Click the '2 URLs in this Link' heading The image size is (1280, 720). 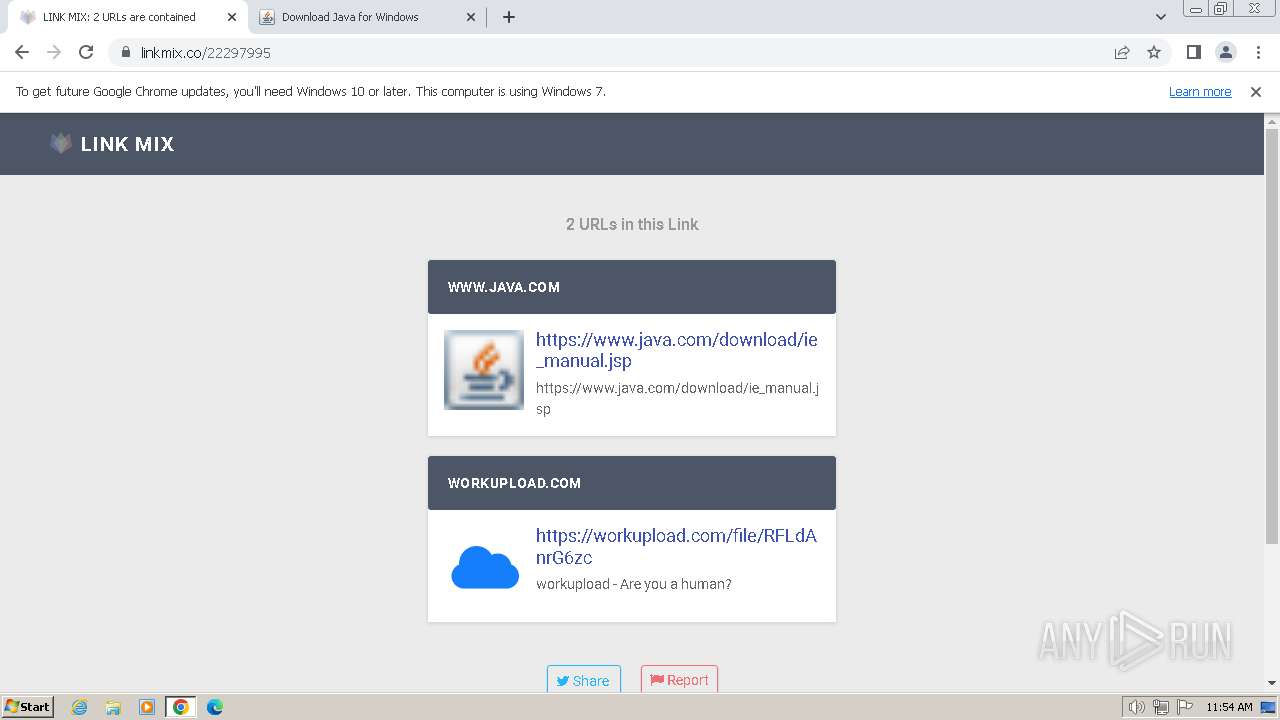point(632,224)
